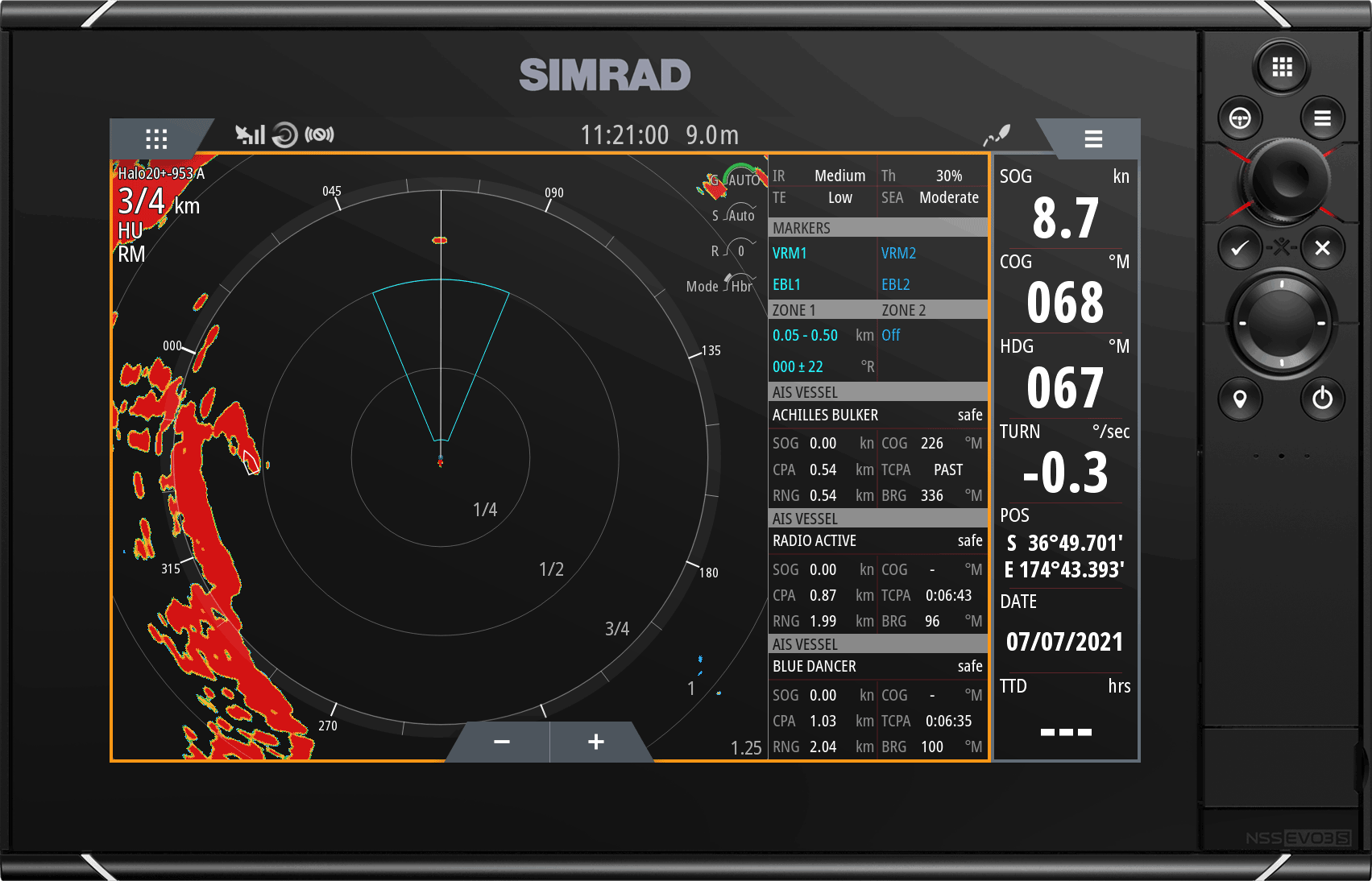Change RM relative motion mode
This screenshot has width=1372, height=881.
[x=132, y=254]
